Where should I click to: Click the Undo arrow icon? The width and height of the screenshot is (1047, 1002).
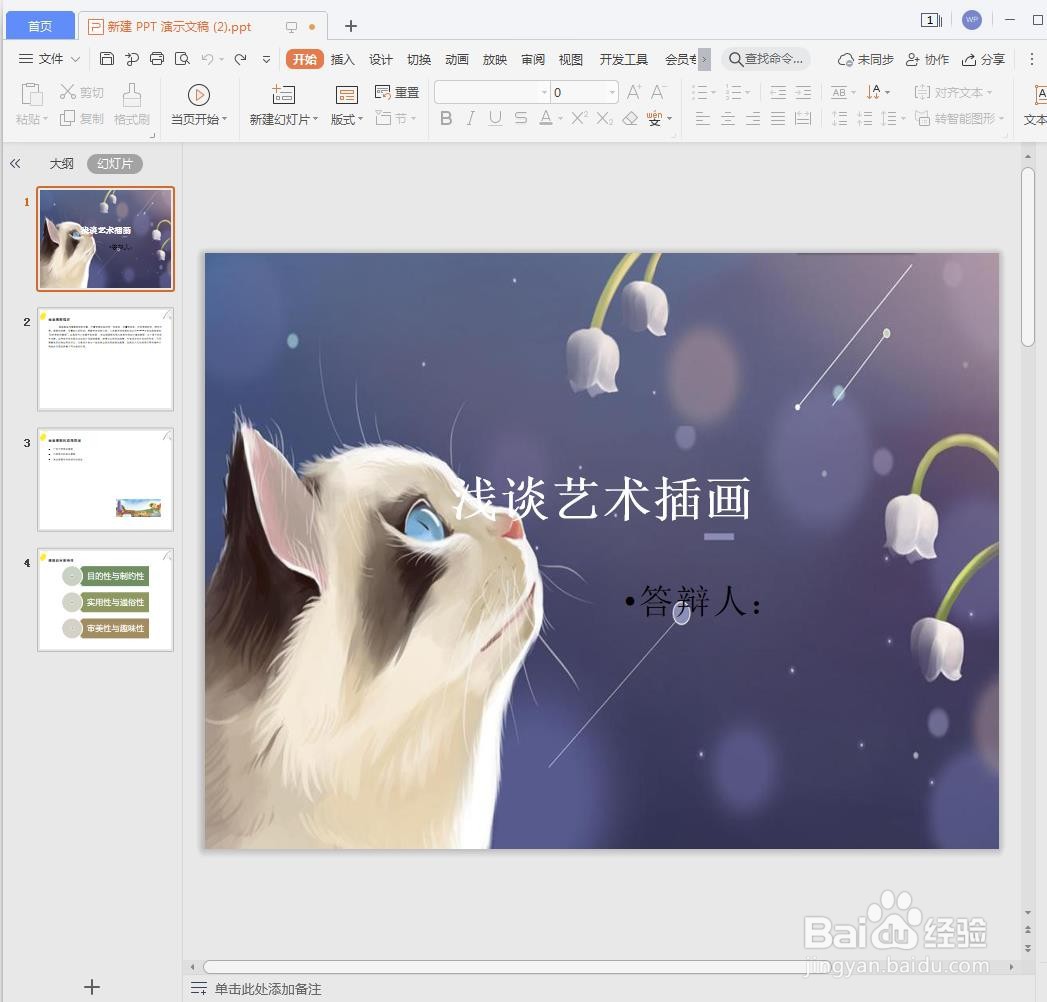(x=208, y=59)
